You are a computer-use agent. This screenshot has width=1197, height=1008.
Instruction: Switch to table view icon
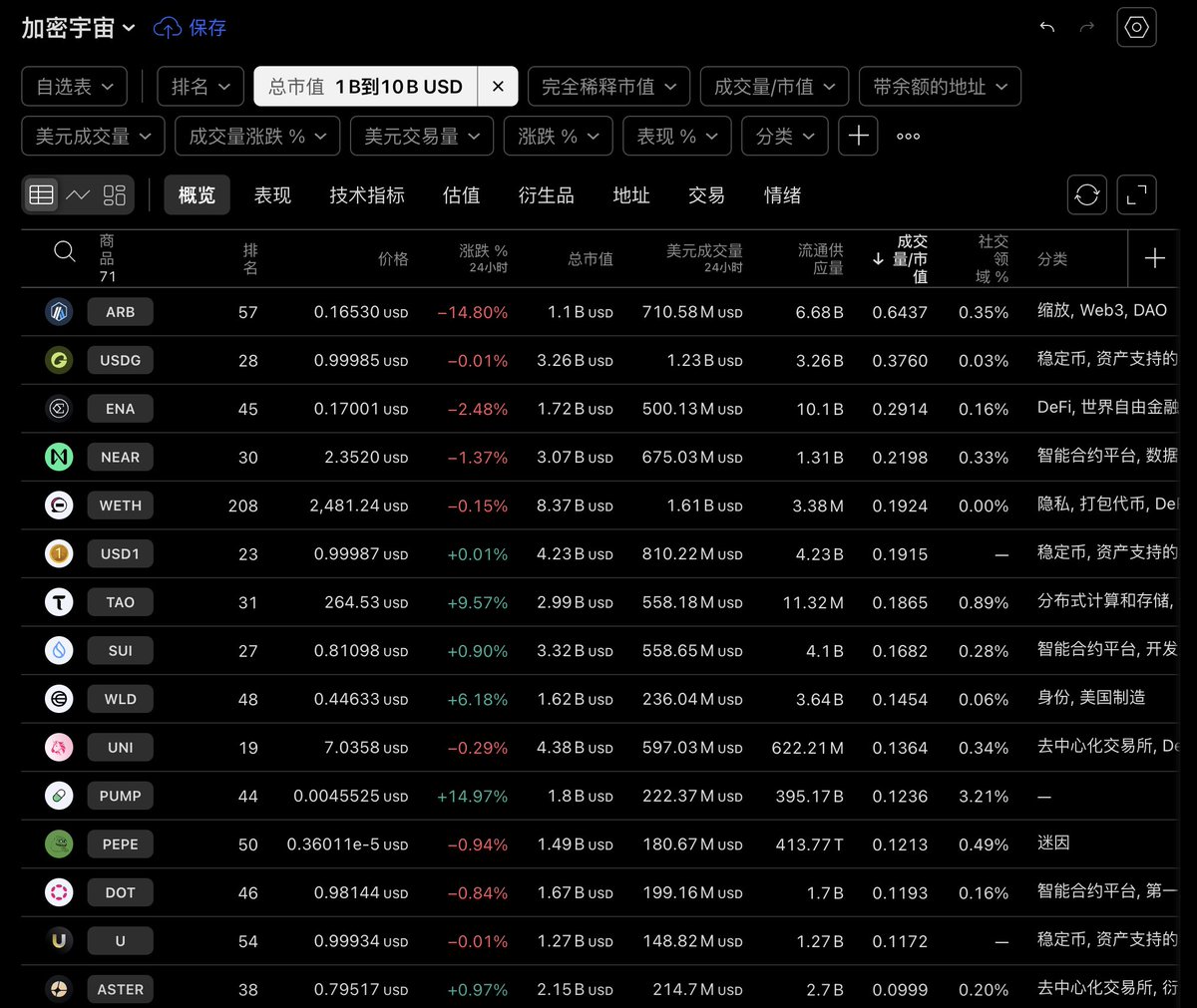[42, 195]
